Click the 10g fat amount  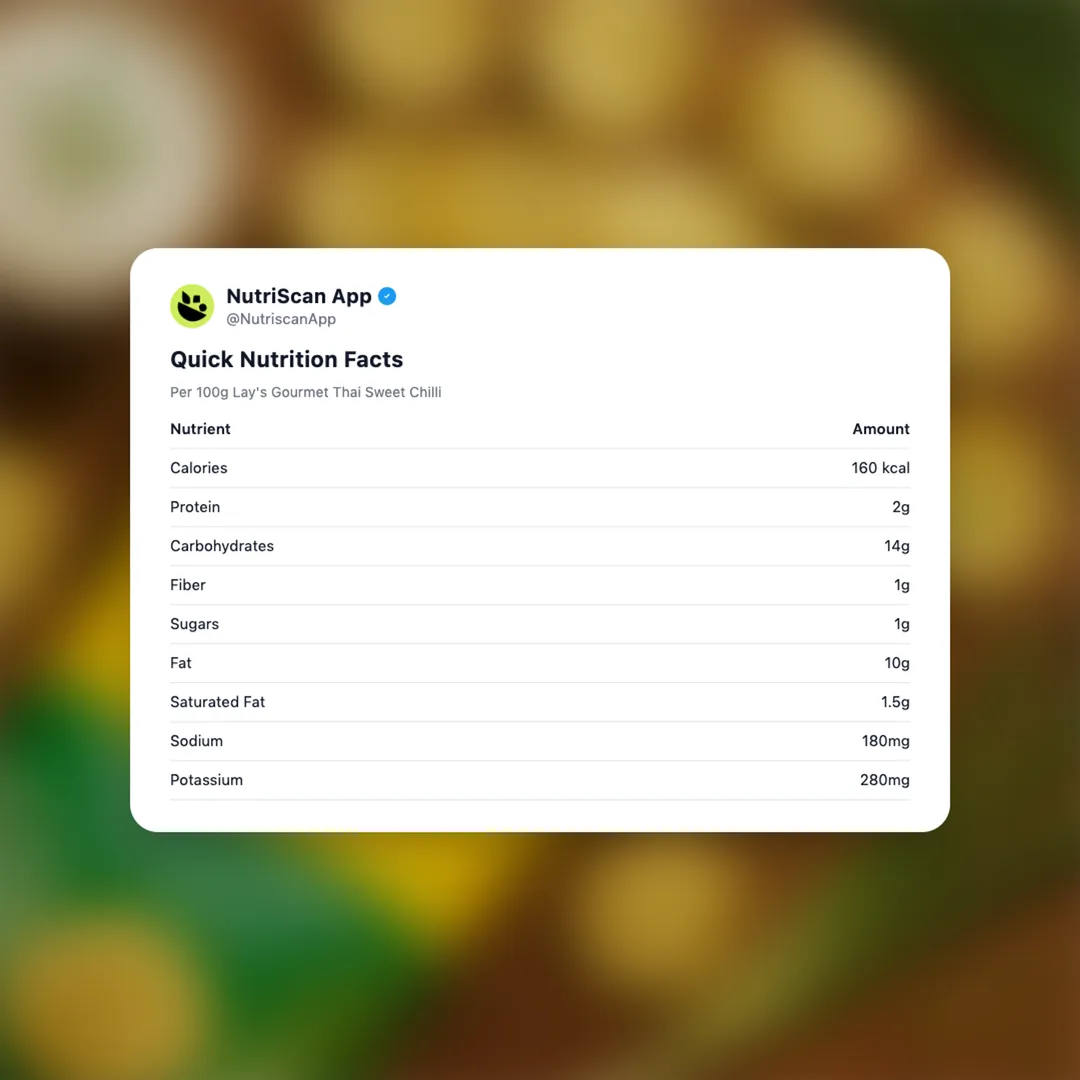[x=897, y=663]
